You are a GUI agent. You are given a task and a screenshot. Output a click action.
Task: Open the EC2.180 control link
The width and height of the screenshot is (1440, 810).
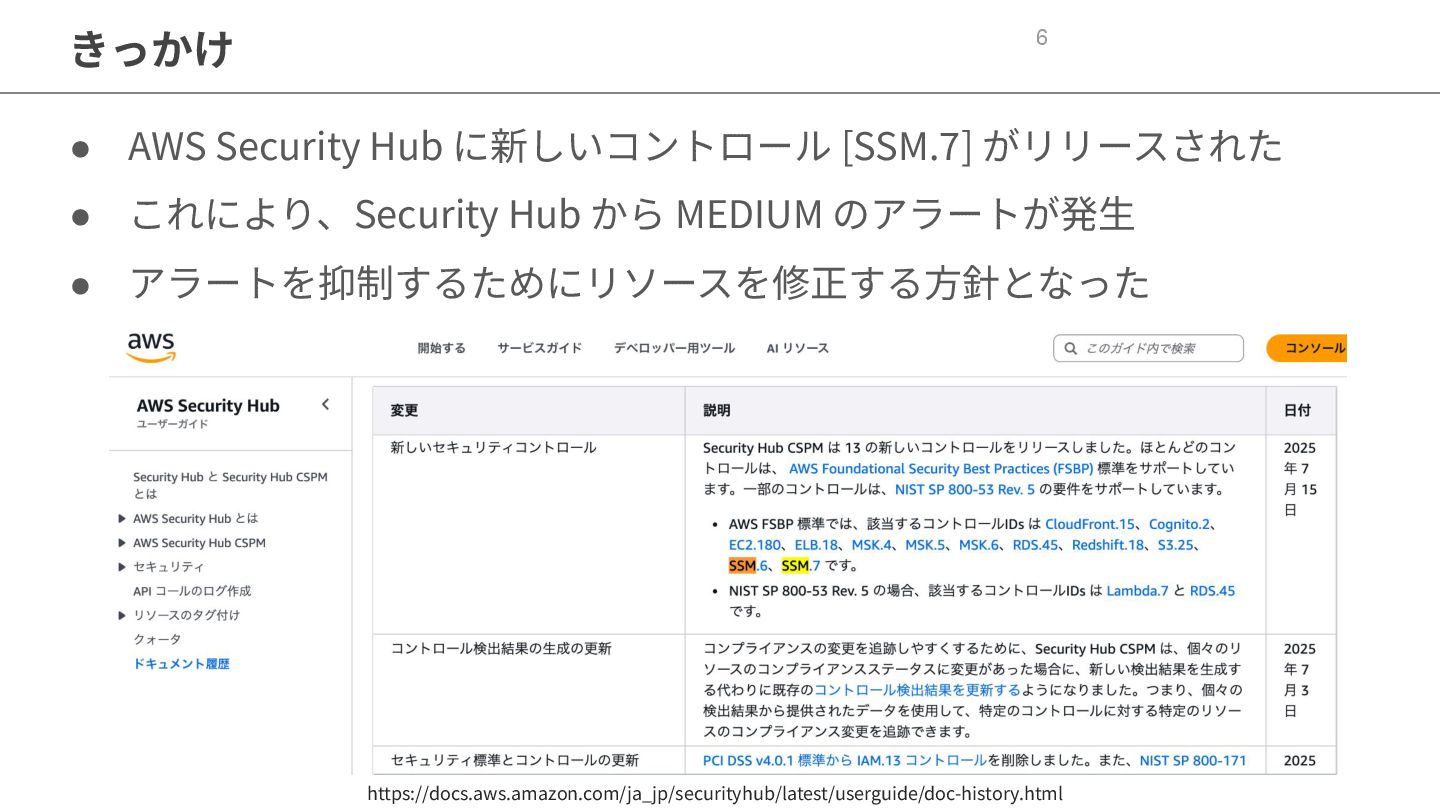coord(754,545)
